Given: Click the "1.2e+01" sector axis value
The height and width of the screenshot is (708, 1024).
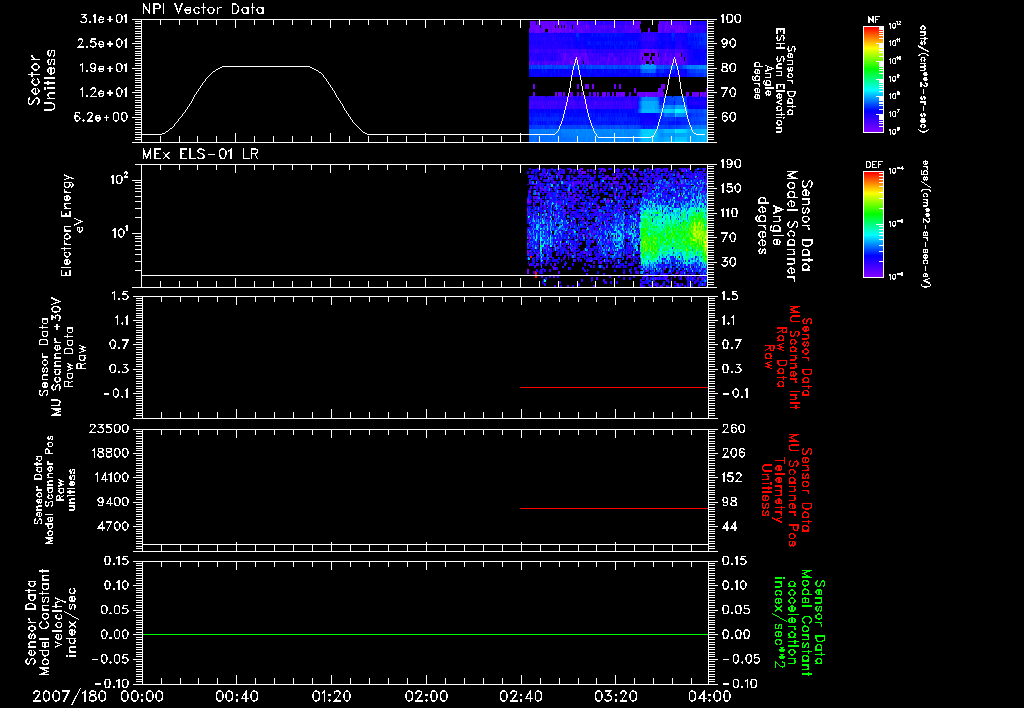Looking at the screenshot, I should click(x=103, y=93).
